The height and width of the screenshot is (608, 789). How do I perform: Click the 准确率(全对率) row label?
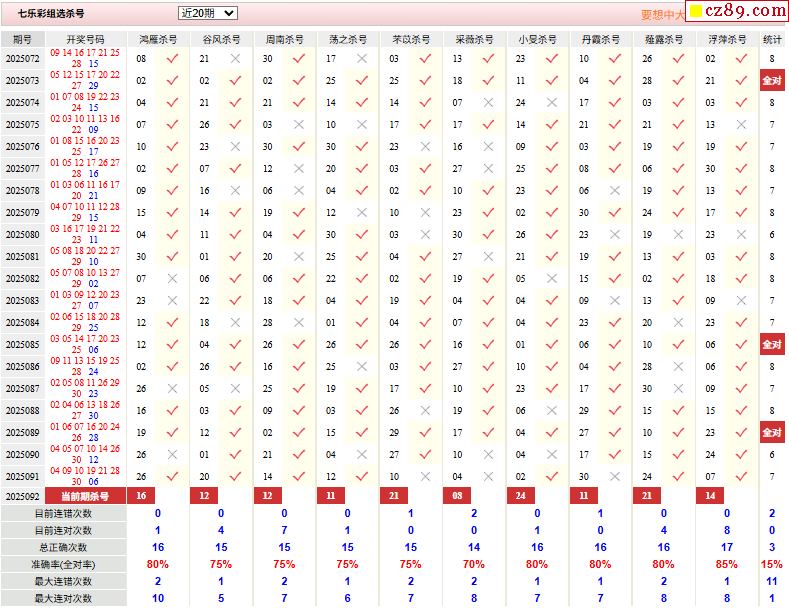[x=63, y=565]
